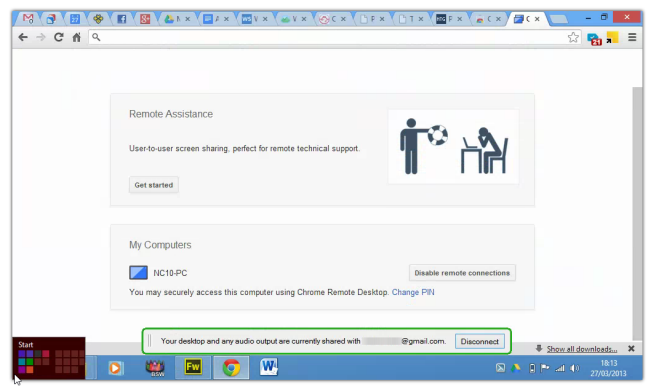Viewport: 650px width, 389px height.
Task: Close the active Chrome Remote Desktop tab
Action: pos(537,19)
